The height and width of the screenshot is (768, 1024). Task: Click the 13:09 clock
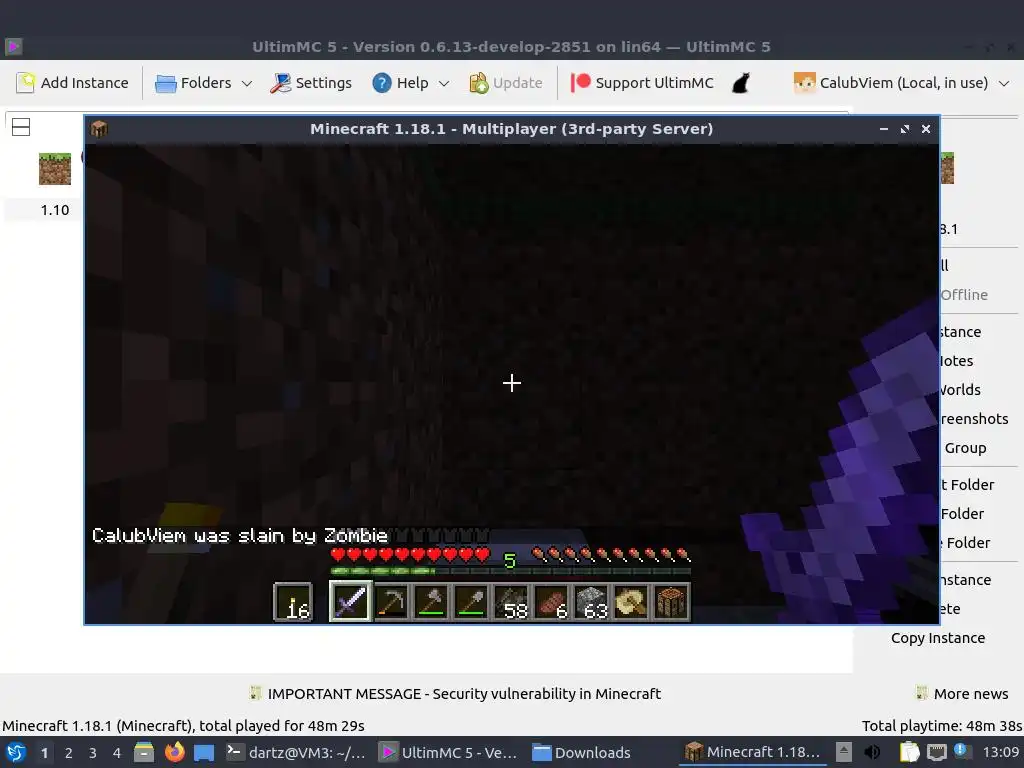coord(1000,753)
